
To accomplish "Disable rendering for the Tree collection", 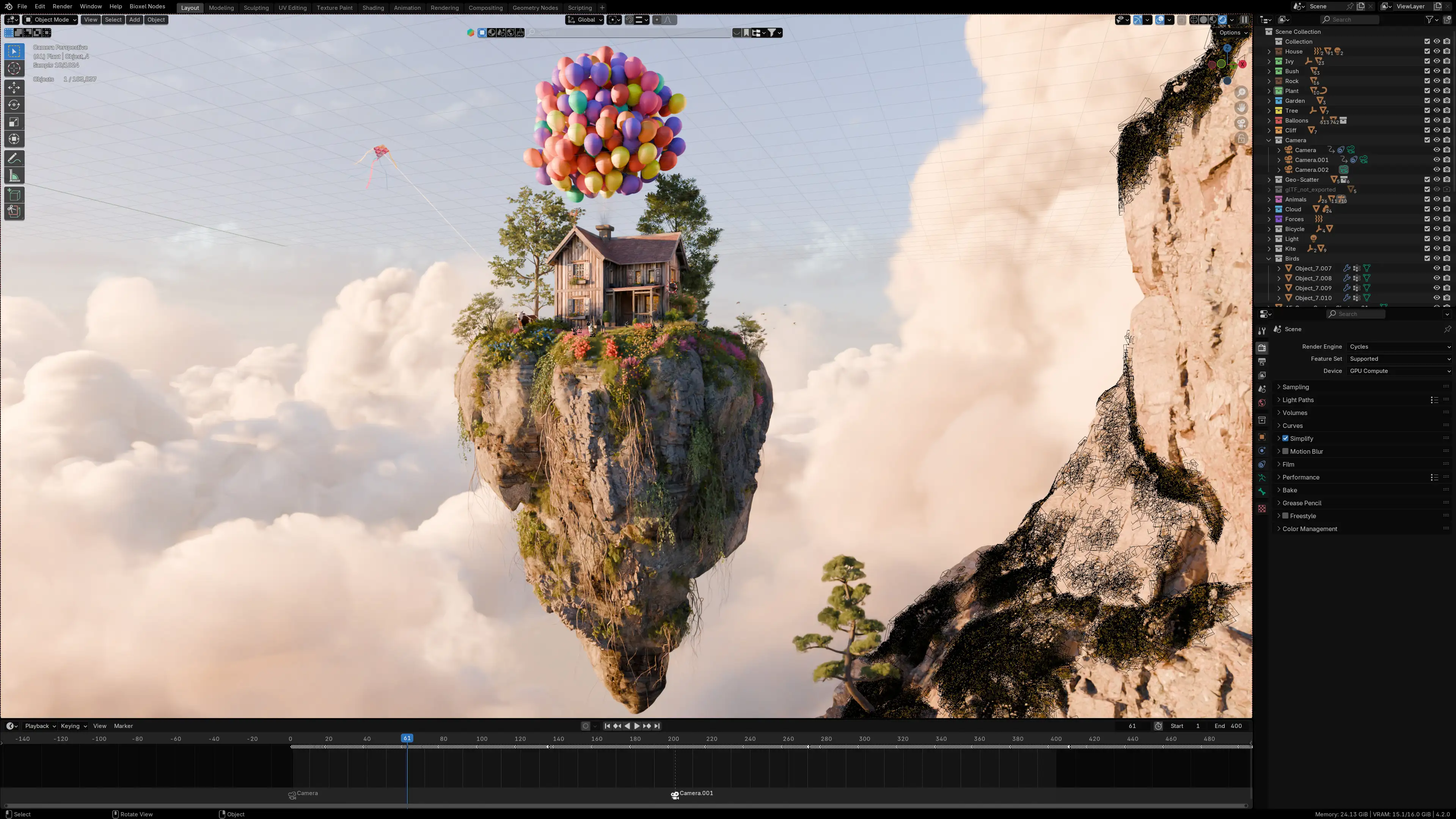I will click(x=1447, y=111).
